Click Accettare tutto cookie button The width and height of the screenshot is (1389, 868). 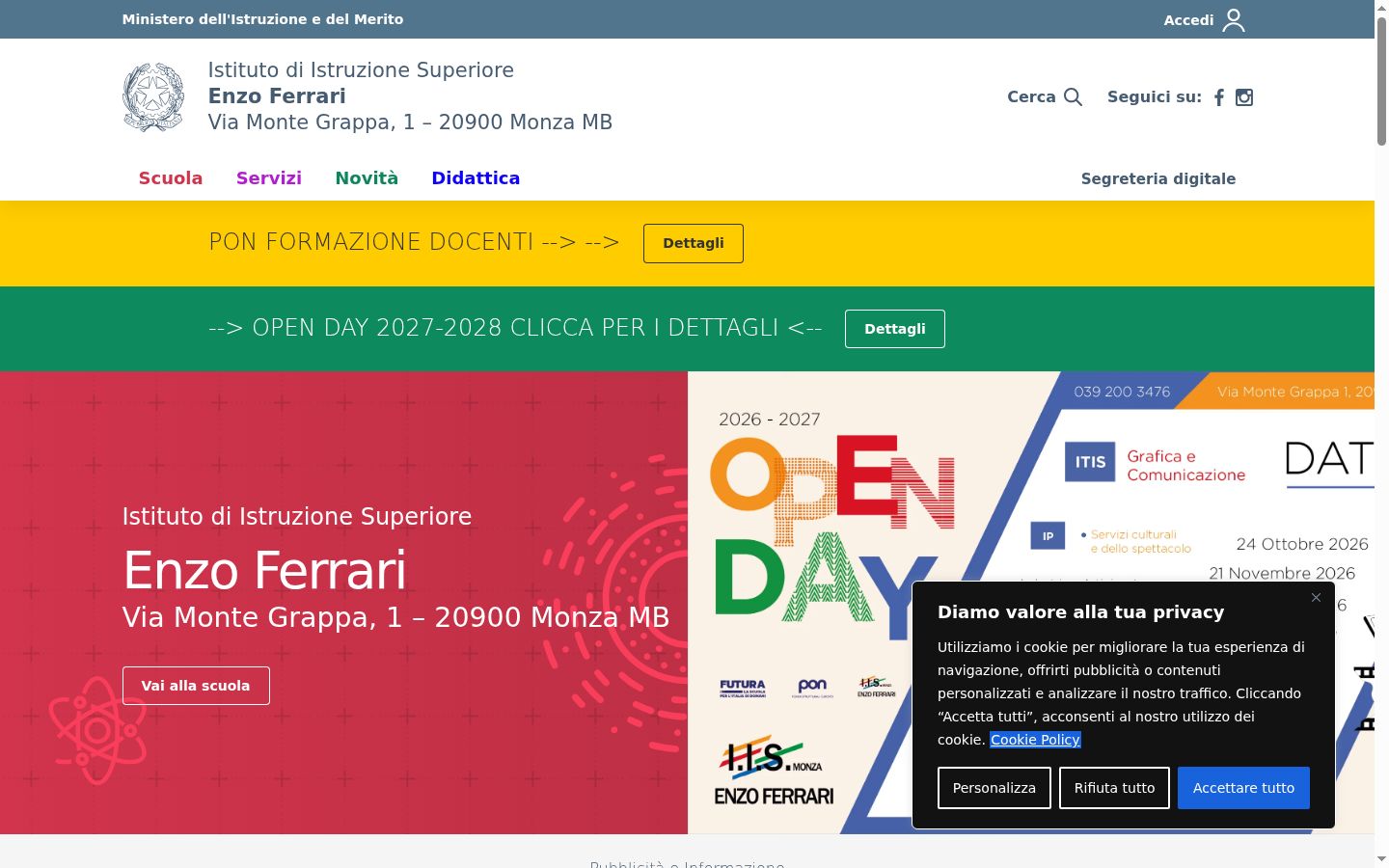1243,788
